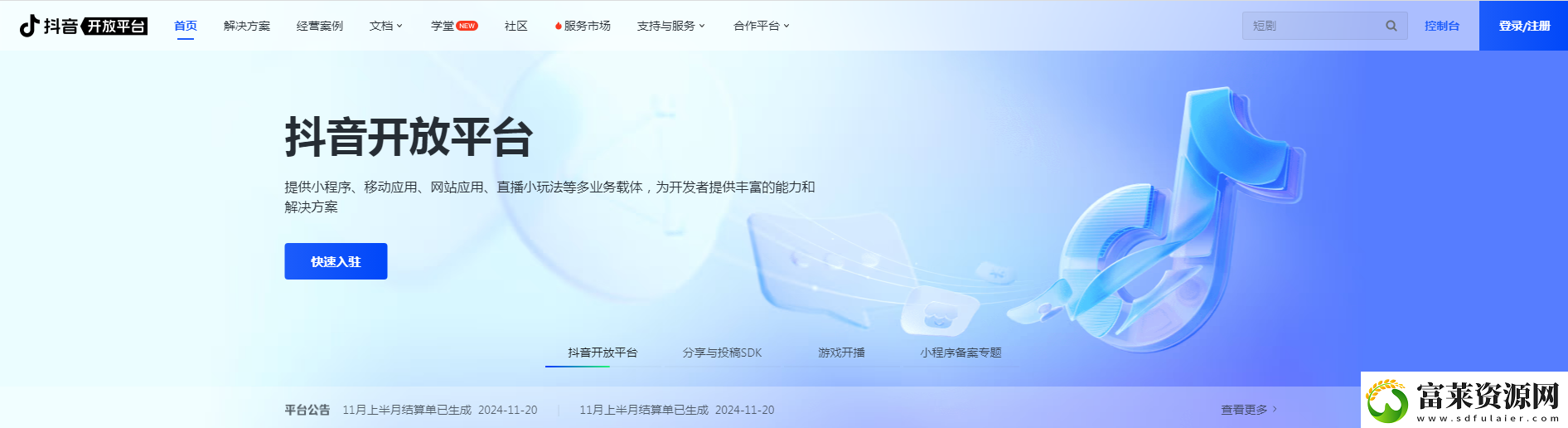Open the 学堂 nav item
Viewport: 1568px width, 428px height.
coord(443,26)
